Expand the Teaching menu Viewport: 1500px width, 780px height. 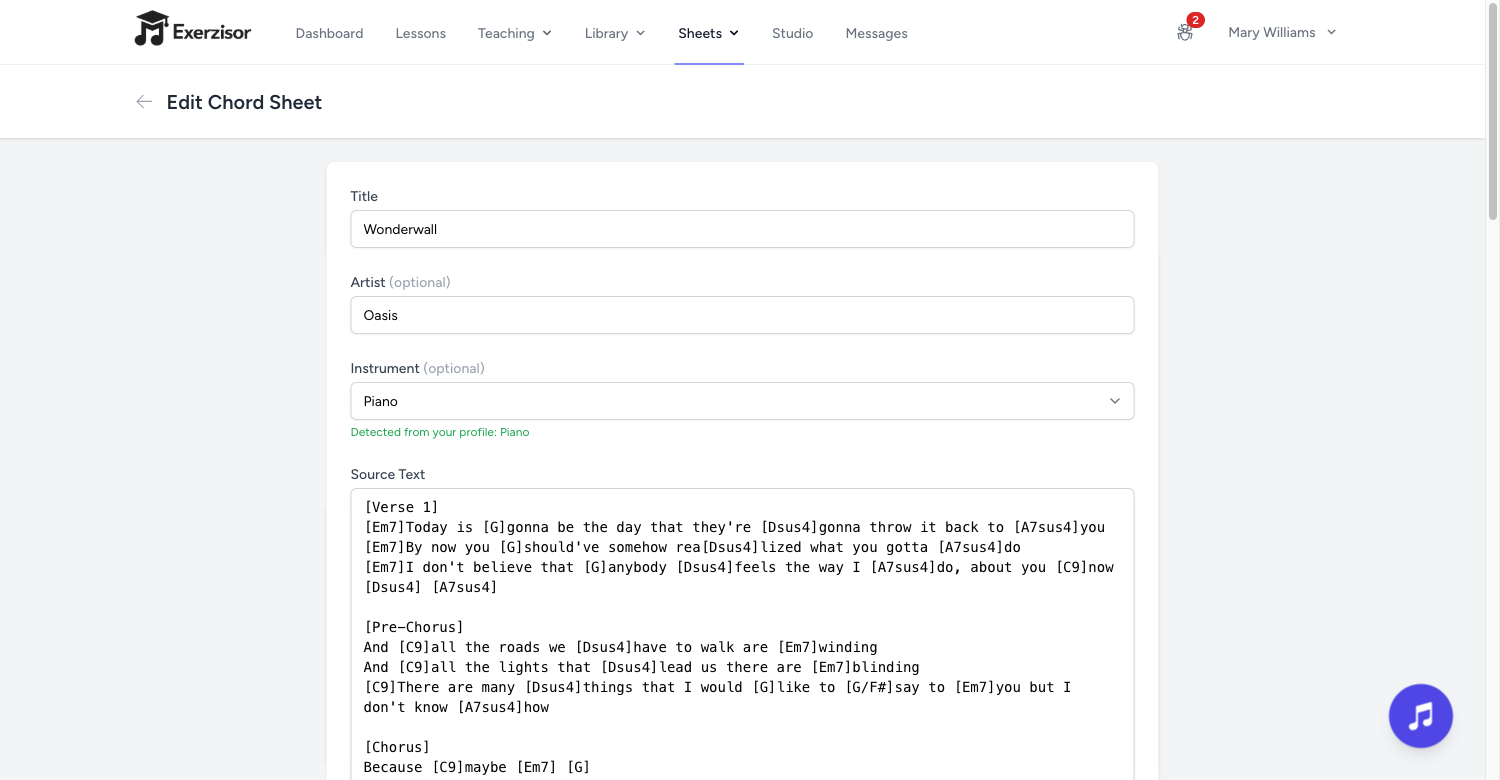pyautogui.click(x=515, y=33)
